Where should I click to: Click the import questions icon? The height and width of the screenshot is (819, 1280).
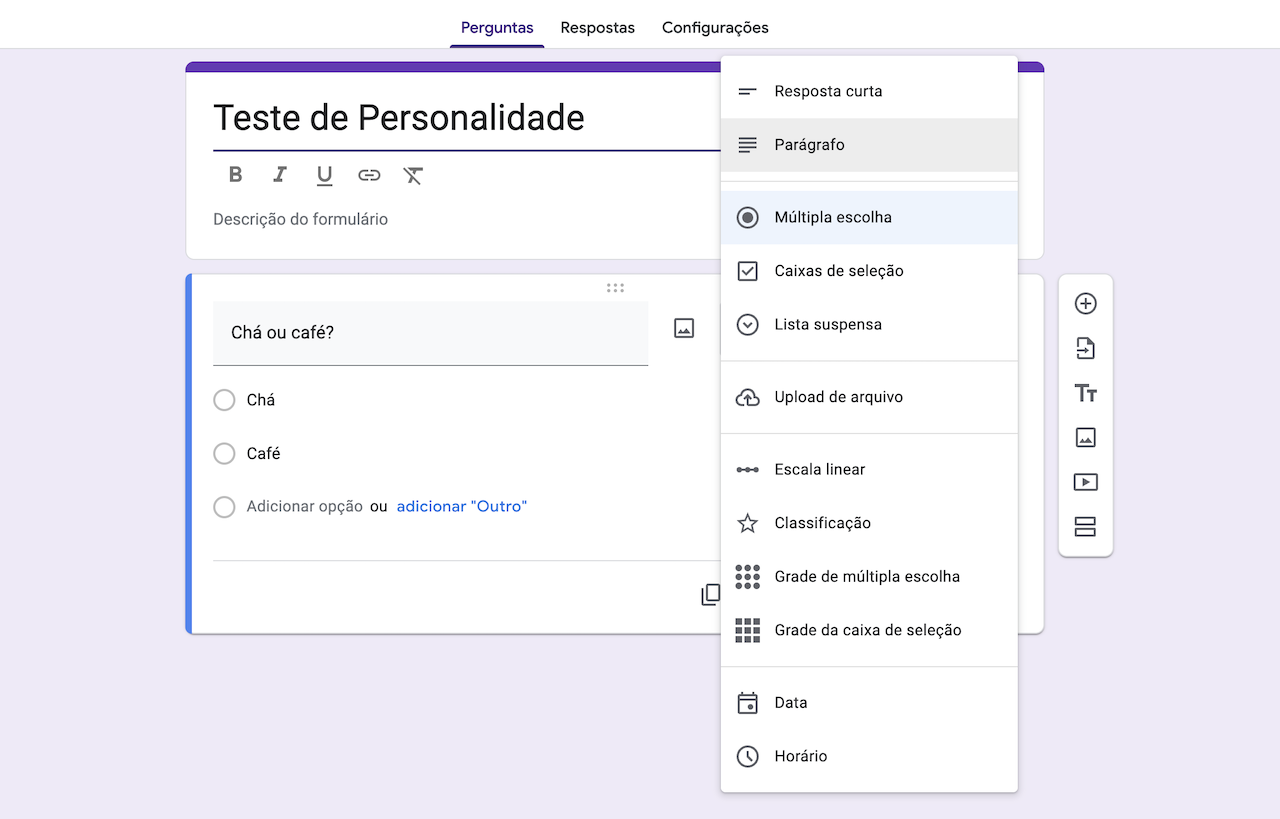1085,348
